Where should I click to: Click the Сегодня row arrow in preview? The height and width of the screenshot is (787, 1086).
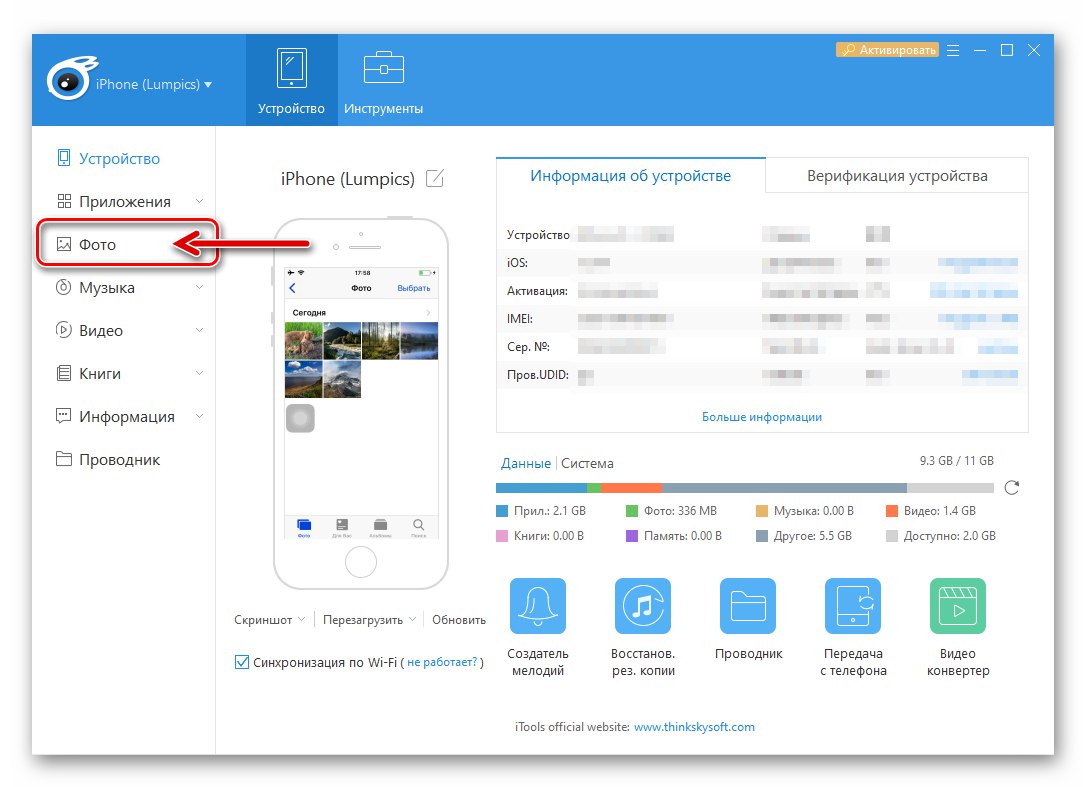(429, 312)
